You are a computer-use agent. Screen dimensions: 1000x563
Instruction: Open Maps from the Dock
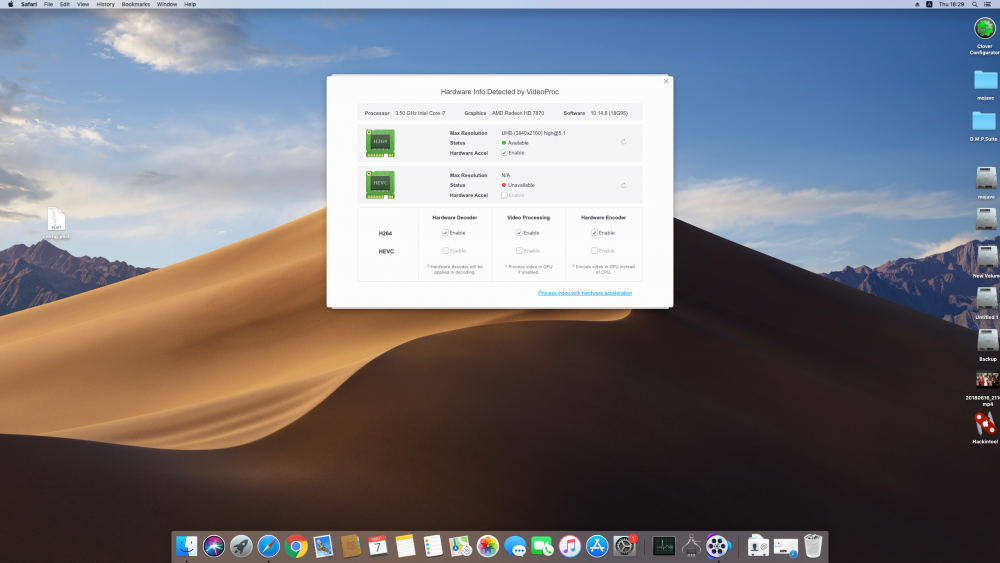point(460,546)
